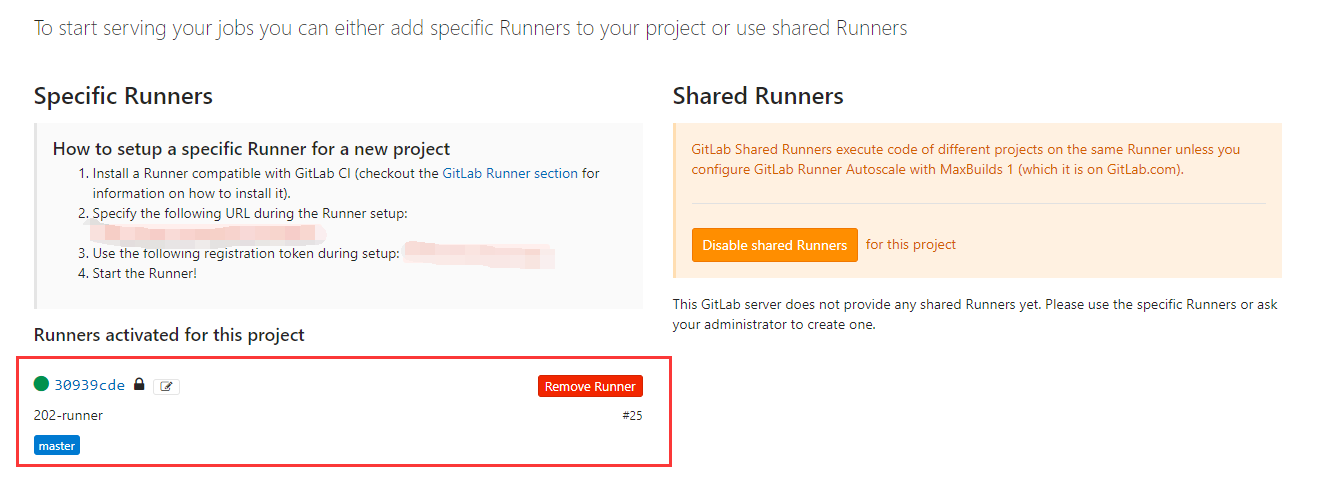
Task: Click Runners activated for this project heading
Action: pyautogui.click(x=169, y=335)
